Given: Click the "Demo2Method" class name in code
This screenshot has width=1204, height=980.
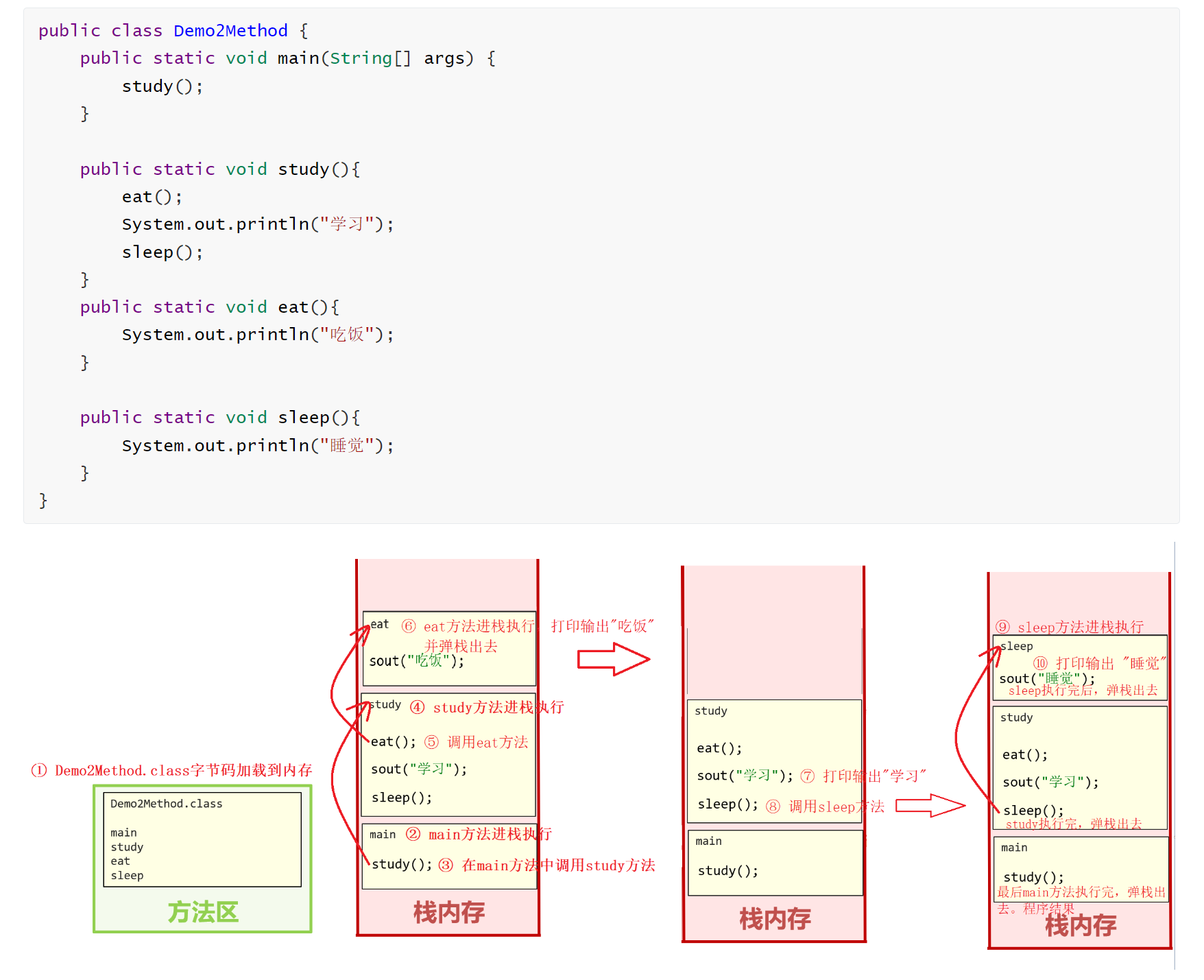Looking at the screenshot, I should (230, 31).
